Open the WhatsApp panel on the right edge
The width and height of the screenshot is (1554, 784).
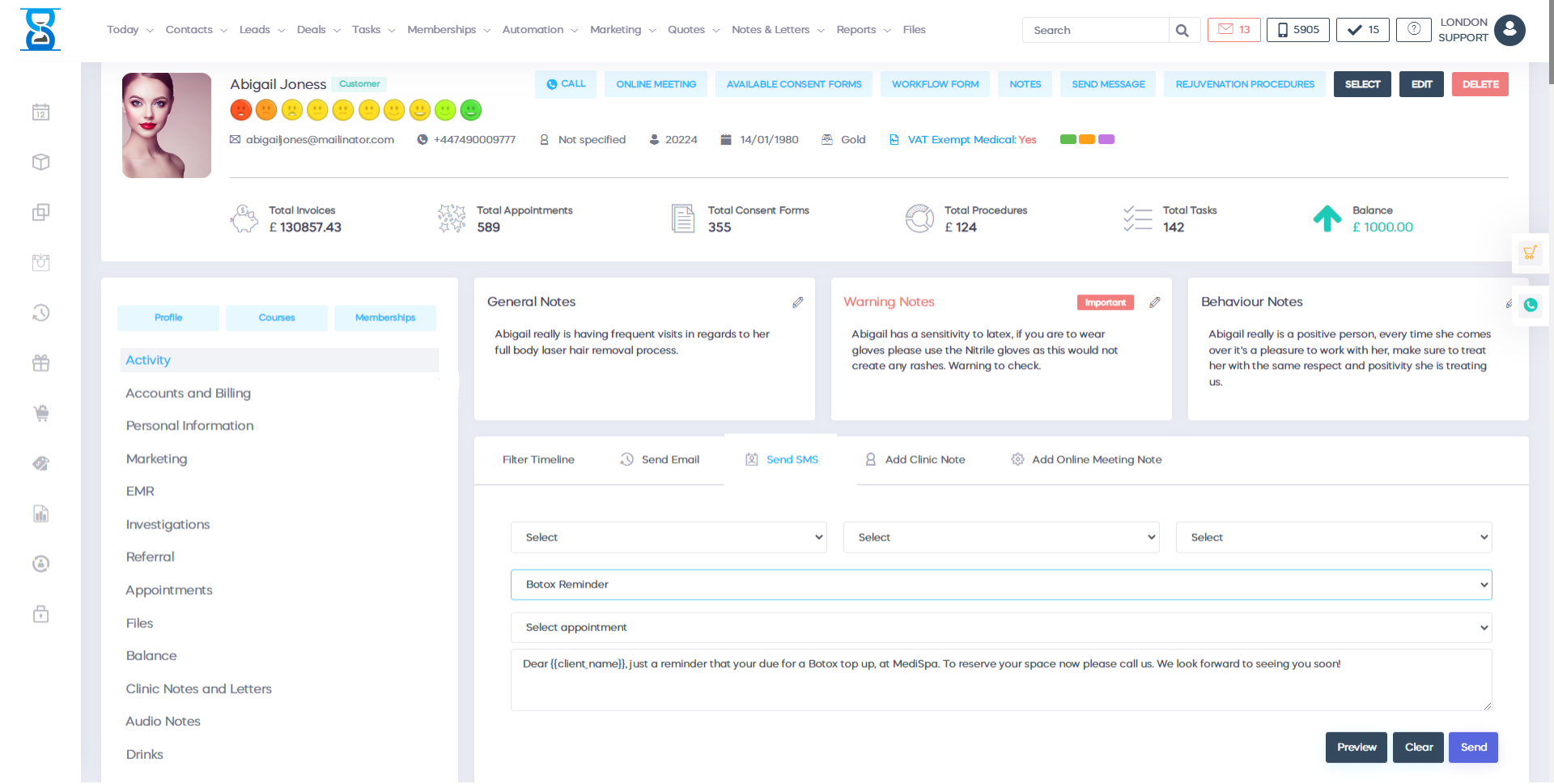pos(1530,306)
